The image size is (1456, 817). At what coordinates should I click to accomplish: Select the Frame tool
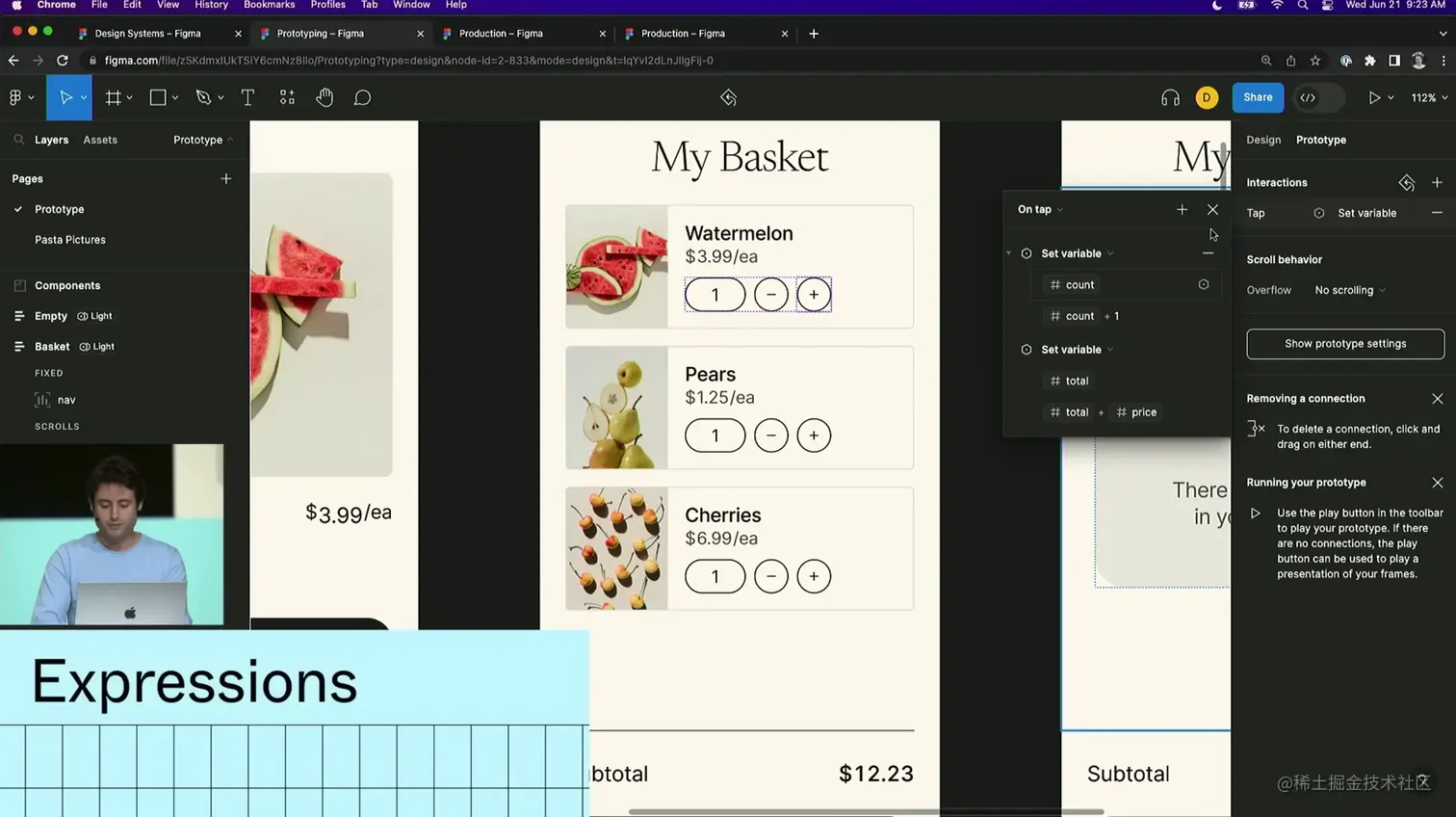(113, 97)
